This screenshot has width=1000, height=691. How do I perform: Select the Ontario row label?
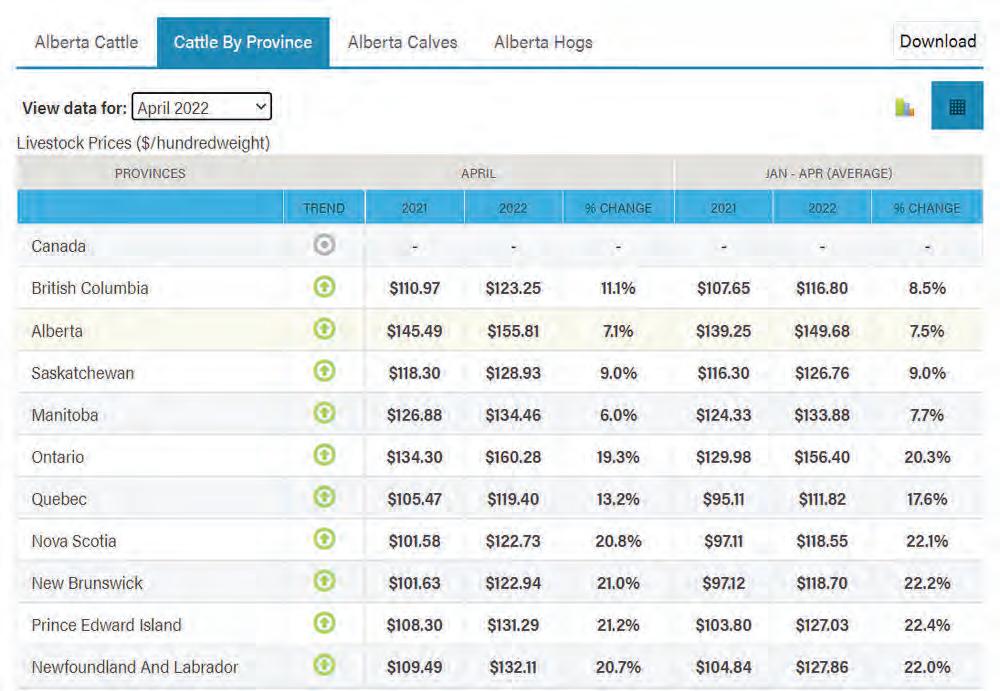point(57,457)
